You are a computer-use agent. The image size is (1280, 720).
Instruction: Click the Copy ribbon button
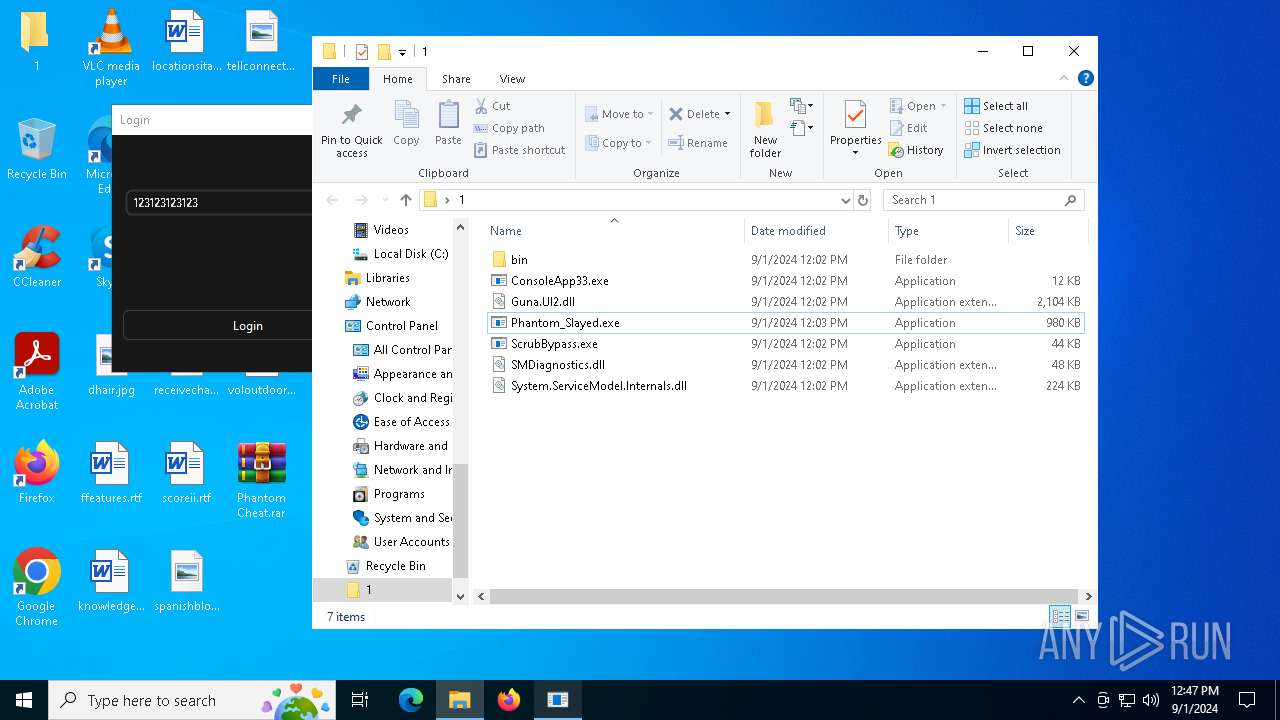click(x=406, y=124)
